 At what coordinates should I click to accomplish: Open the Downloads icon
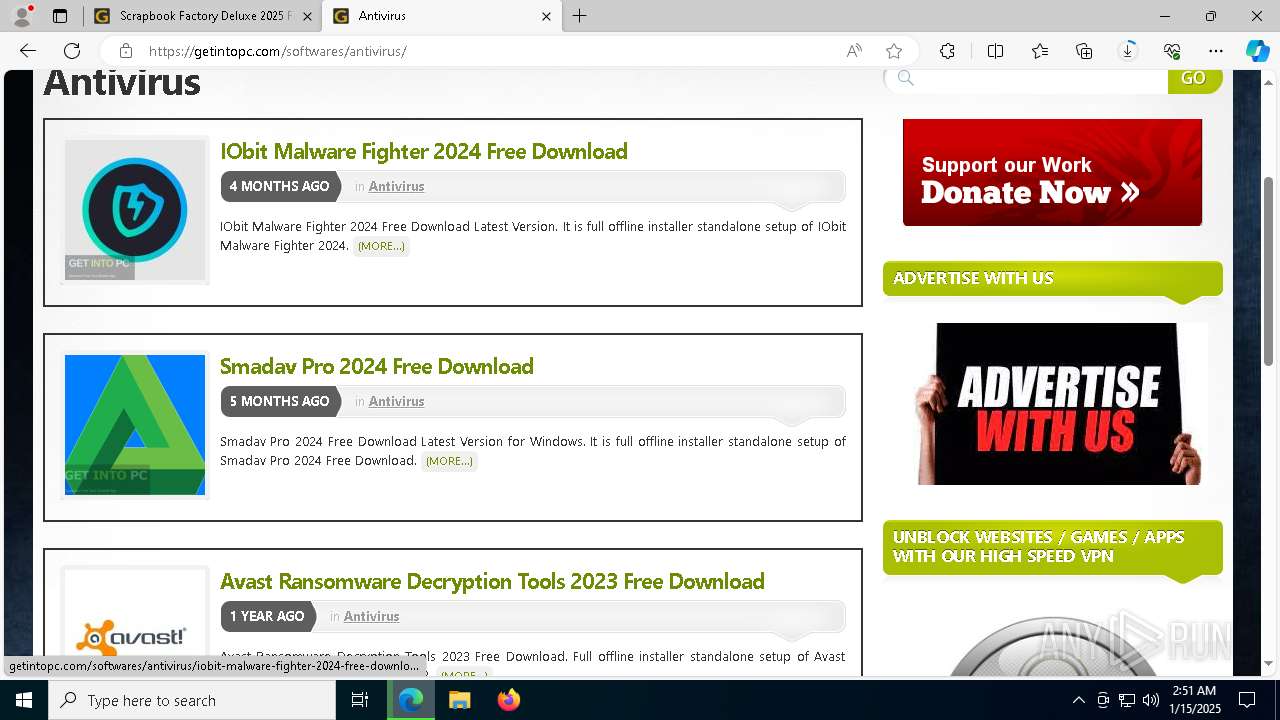pos(1128,51)
